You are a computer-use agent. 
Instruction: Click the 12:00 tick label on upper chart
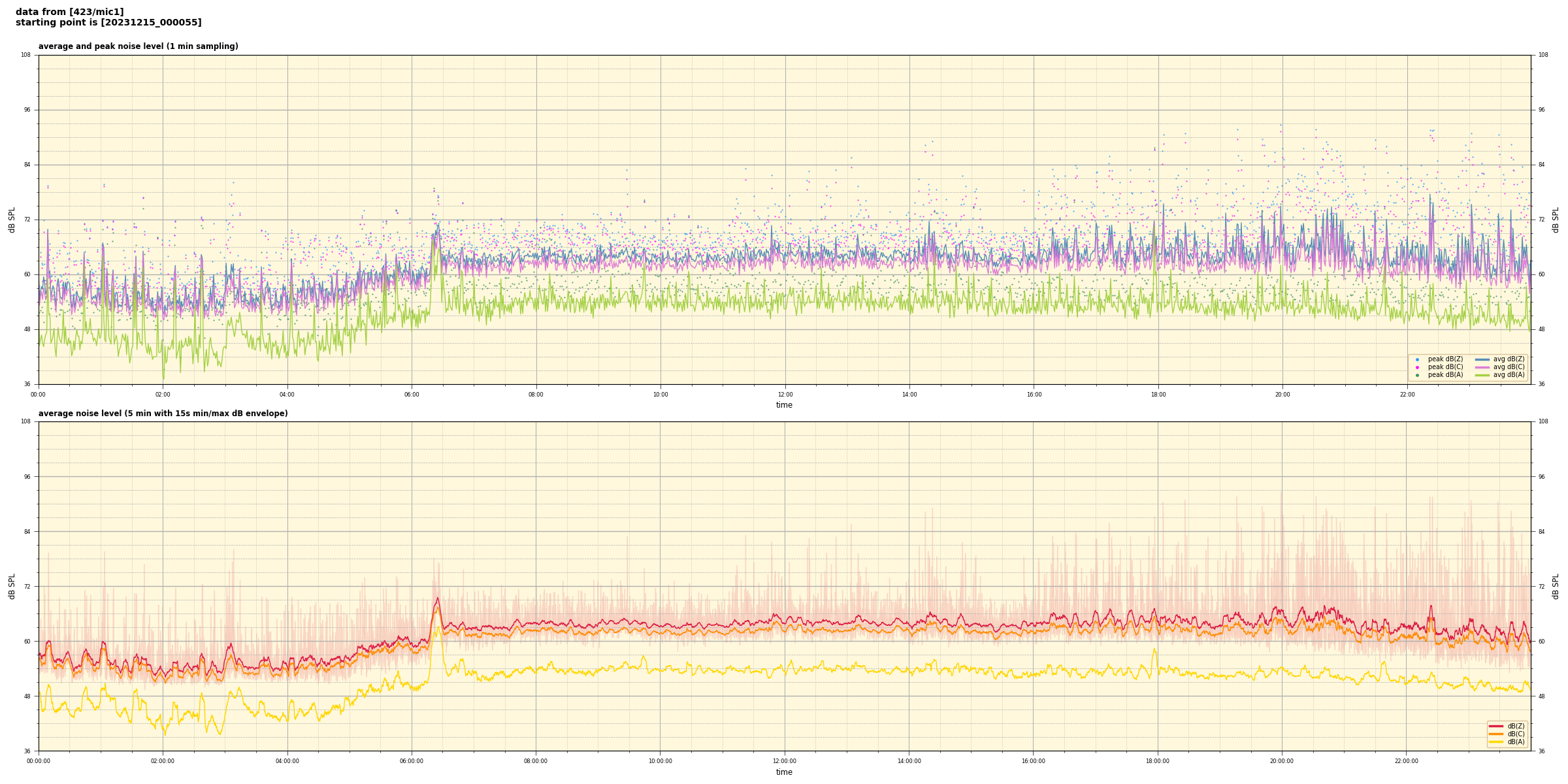click(x=785, y=395)
